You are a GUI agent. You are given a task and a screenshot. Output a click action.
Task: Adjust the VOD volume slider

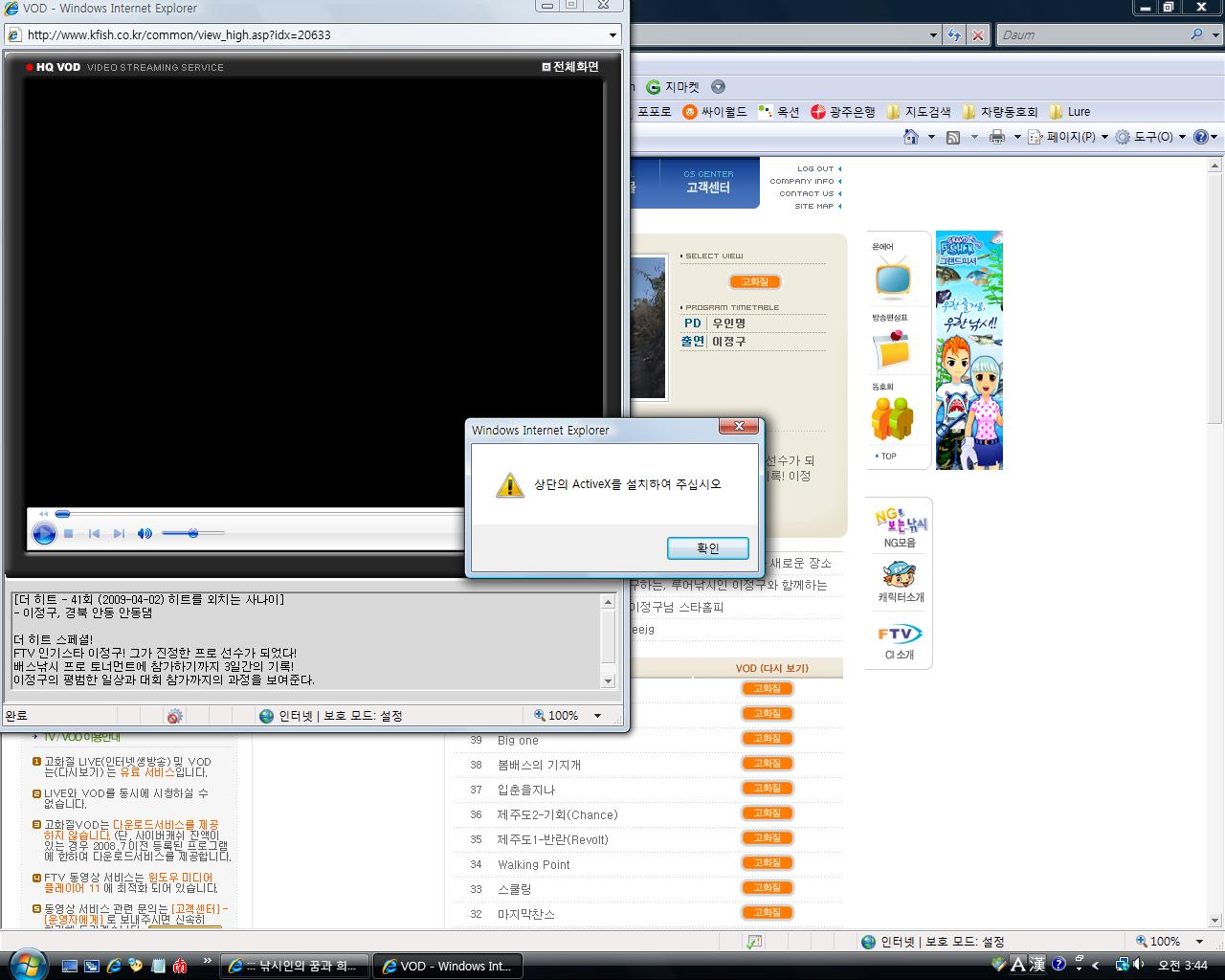(193, 533)
